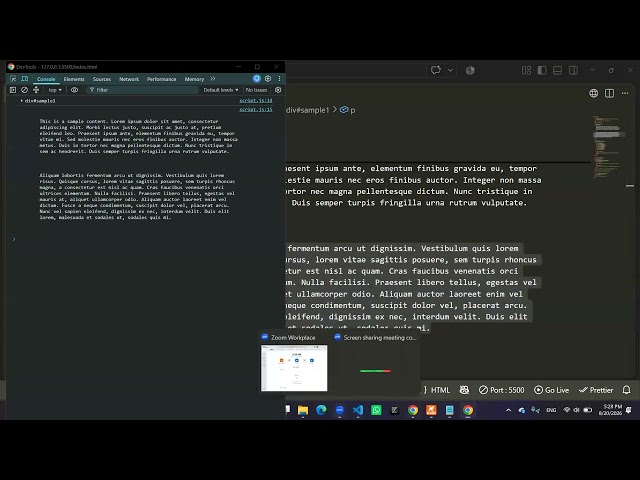Click the console icon next to the clear button

[x=36, y=90]
